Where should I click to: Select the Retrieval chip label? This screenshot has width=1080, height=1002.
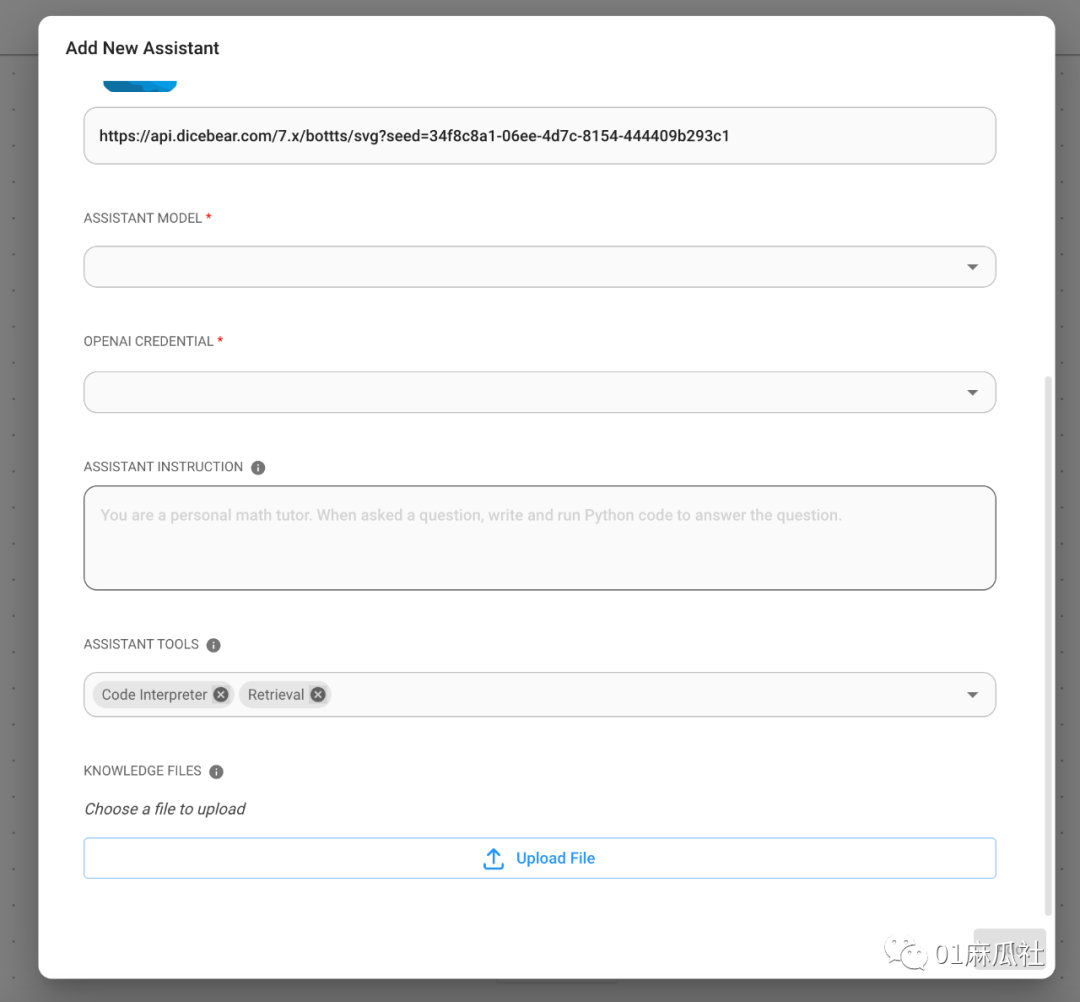point(276,695)
